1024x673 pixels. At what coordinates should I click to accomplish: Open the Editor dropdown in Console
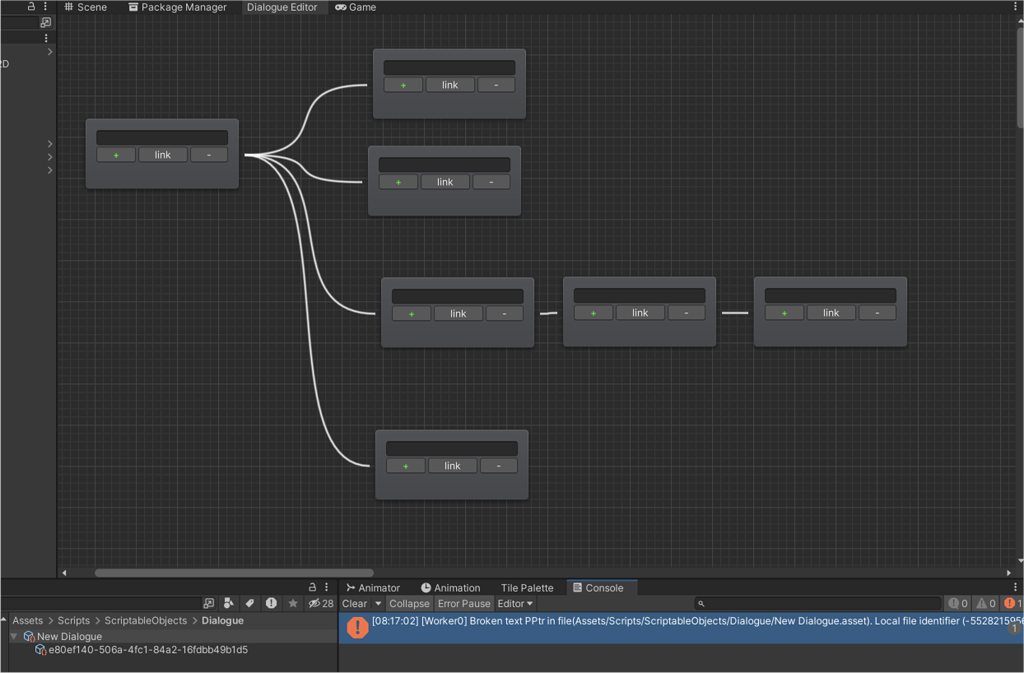point(515,603)
